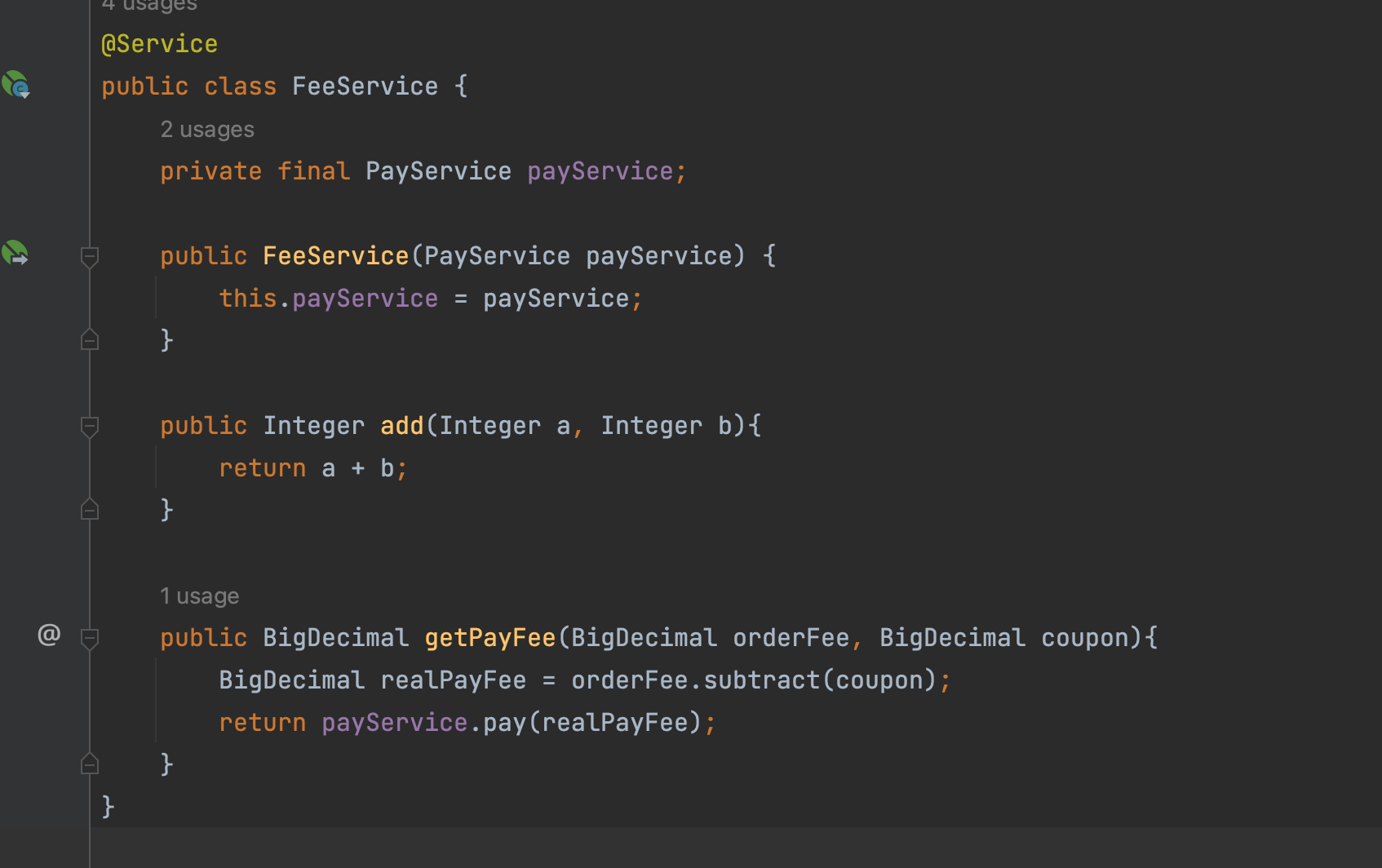Image resolution: width=1382 pixels, height=868 pixels.
Task: Click the Spring autowired gutter icon beside the constructor
Action: coord(16,254)
